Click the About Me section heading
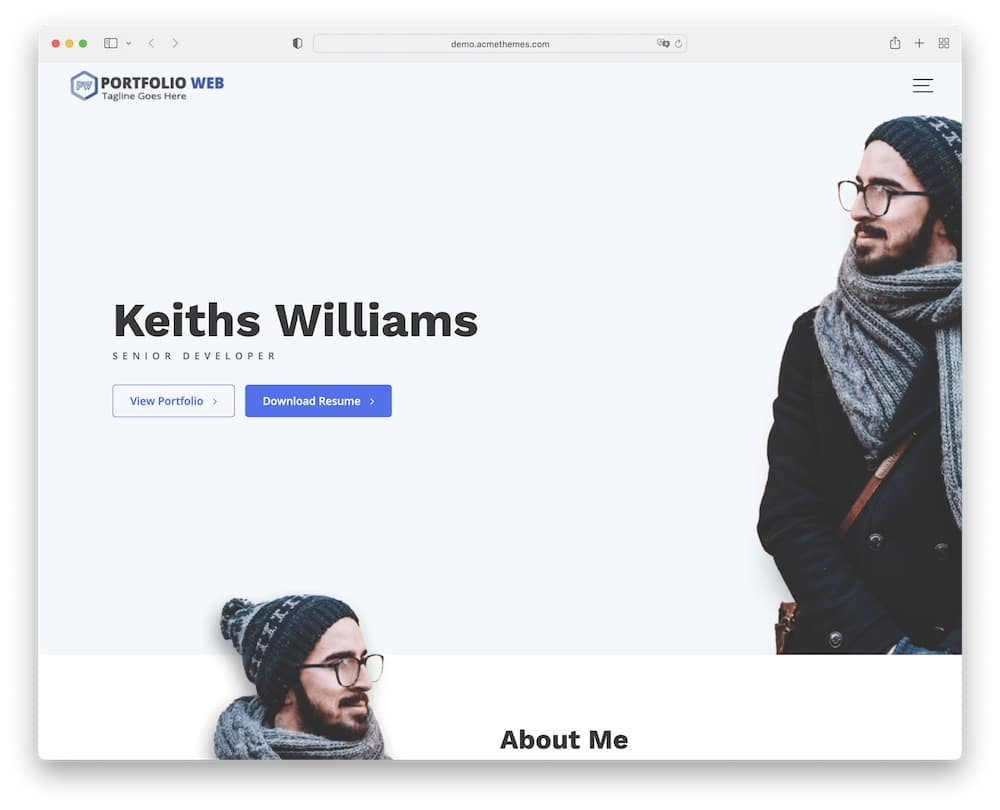This screenshot has width=1000, height=810. pos(564,740)
